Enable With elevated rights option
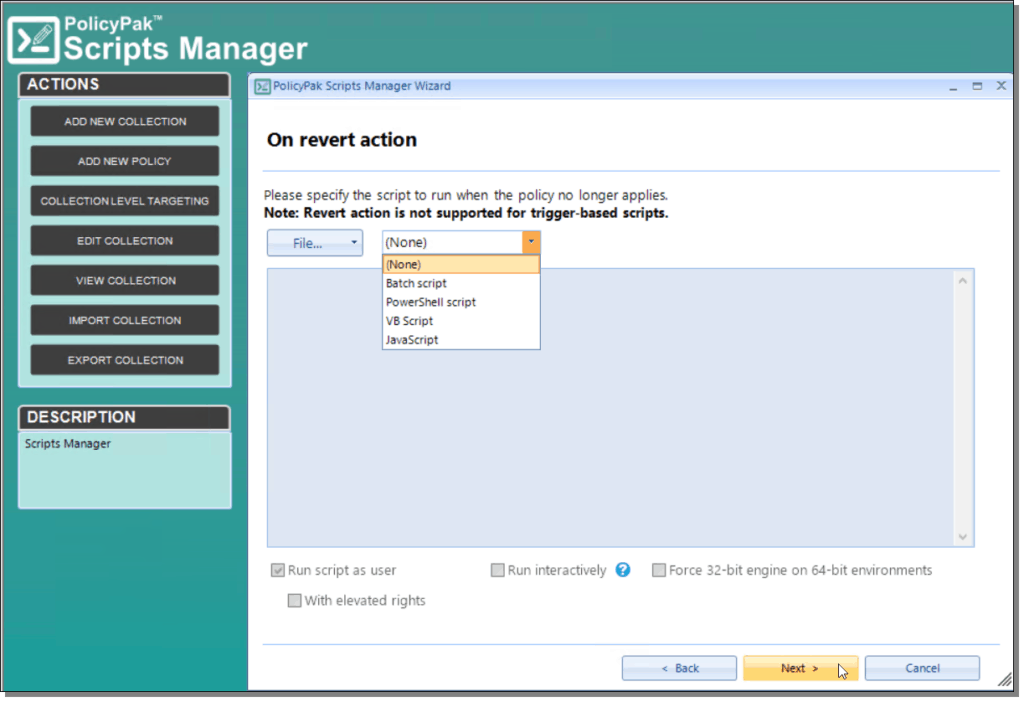The width and height of the screenshot is (1024, 702). [x=294, y=600]
